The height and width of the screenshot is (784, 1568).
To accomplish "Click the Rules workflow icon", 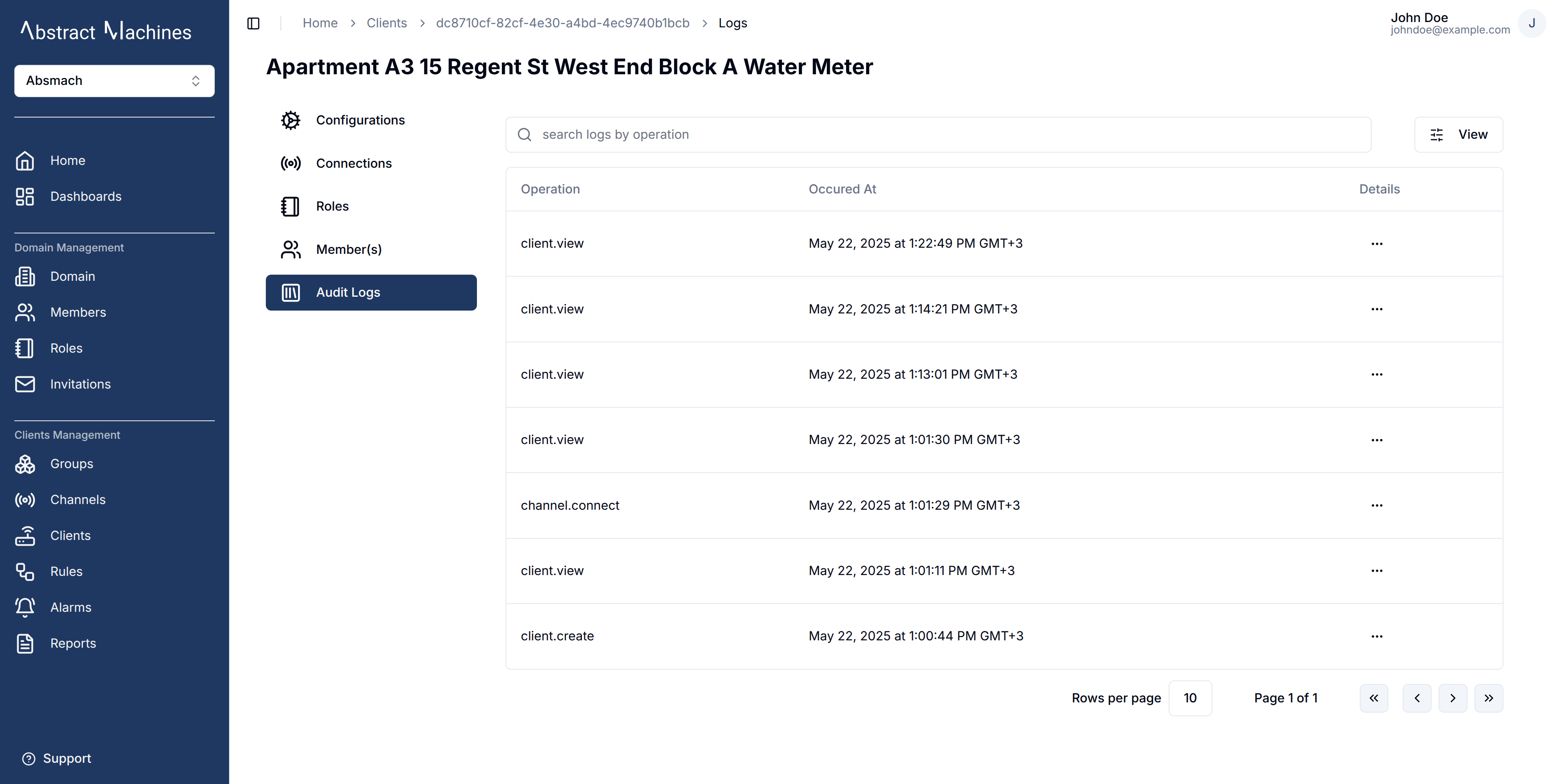I will point(25,571).
